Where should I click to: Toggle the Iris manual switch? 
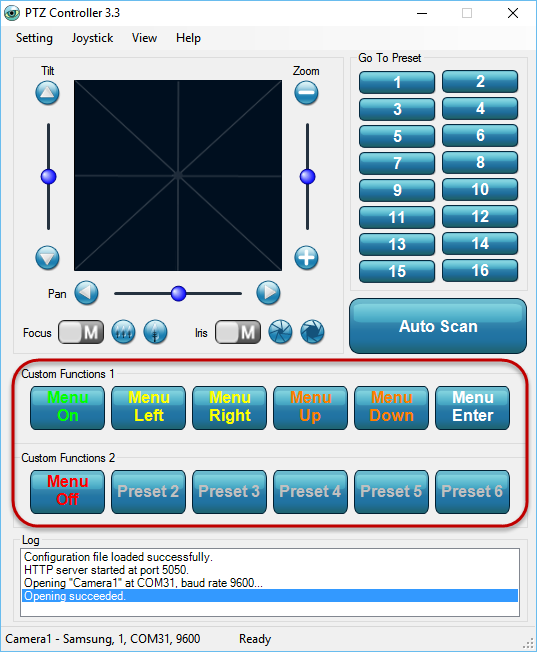238,332
